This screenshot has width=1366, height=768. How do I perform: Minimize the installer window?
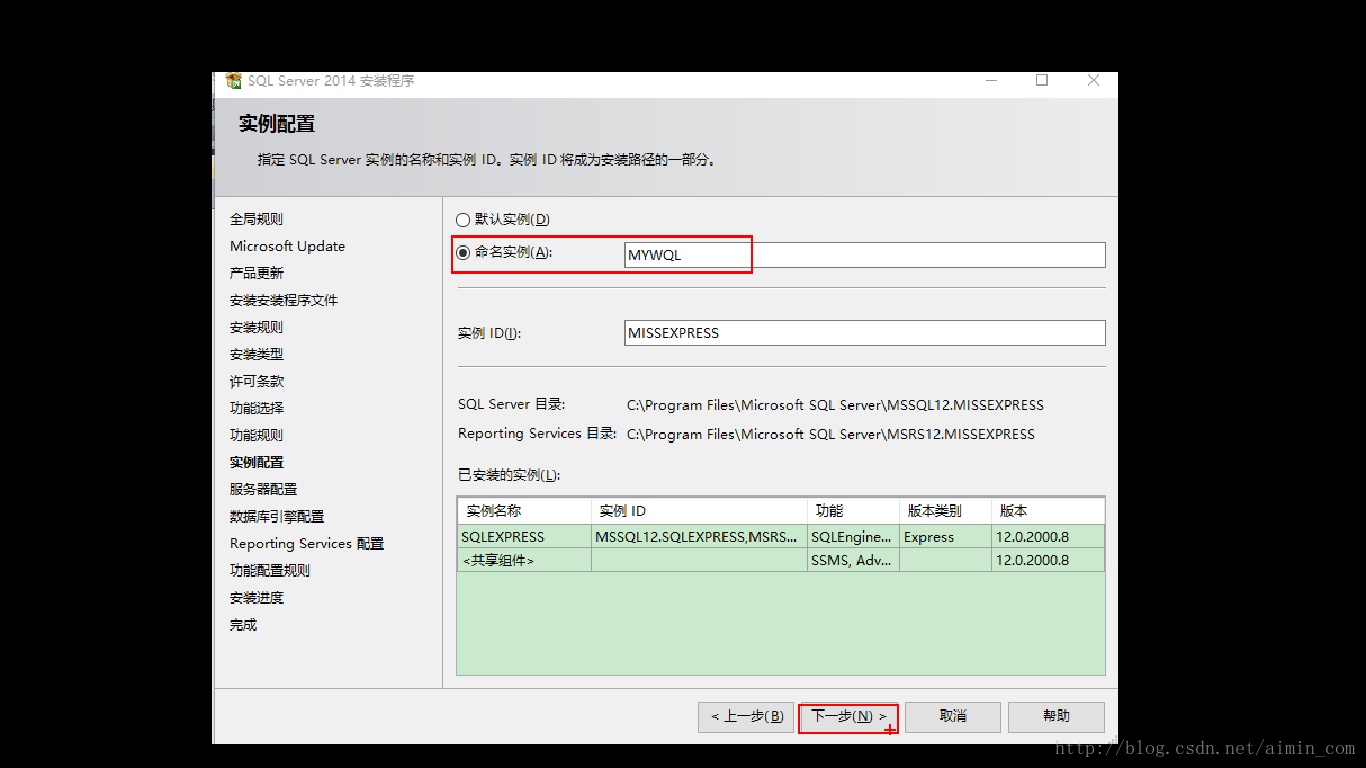click(x=990, y=81)
